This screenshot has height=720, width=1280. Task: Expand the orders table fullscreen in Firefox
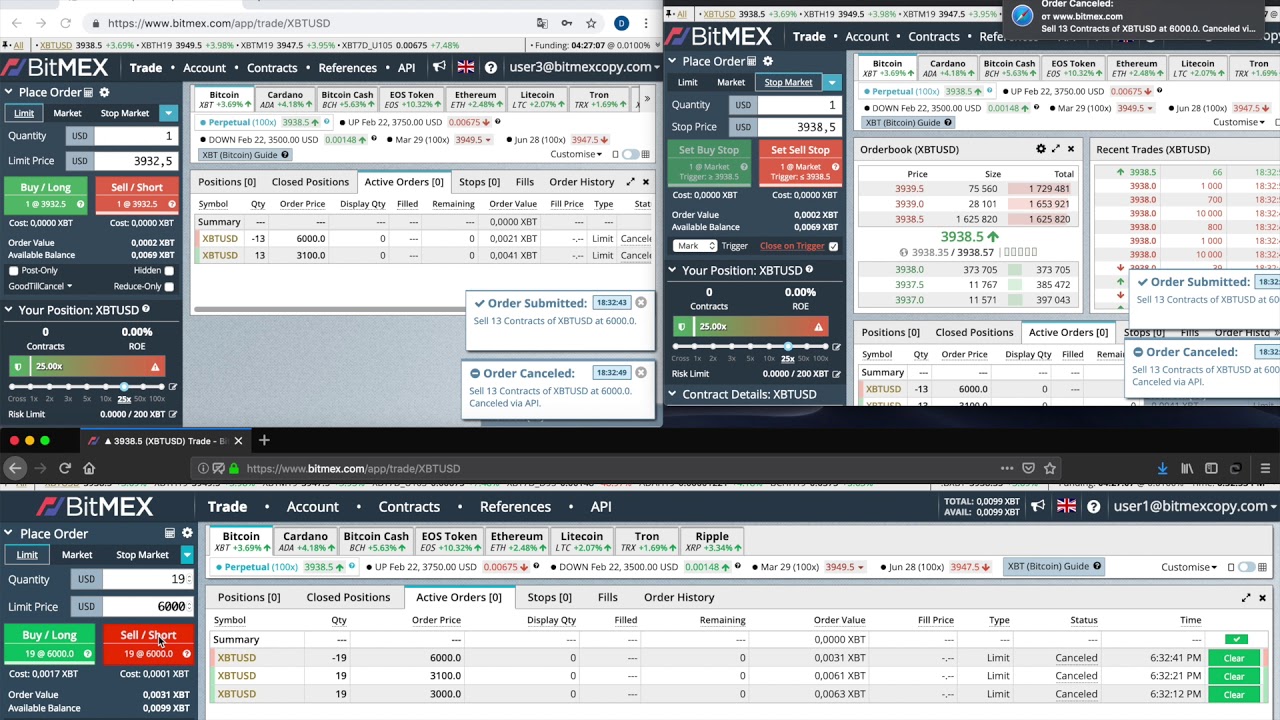tap(1246, 597)
